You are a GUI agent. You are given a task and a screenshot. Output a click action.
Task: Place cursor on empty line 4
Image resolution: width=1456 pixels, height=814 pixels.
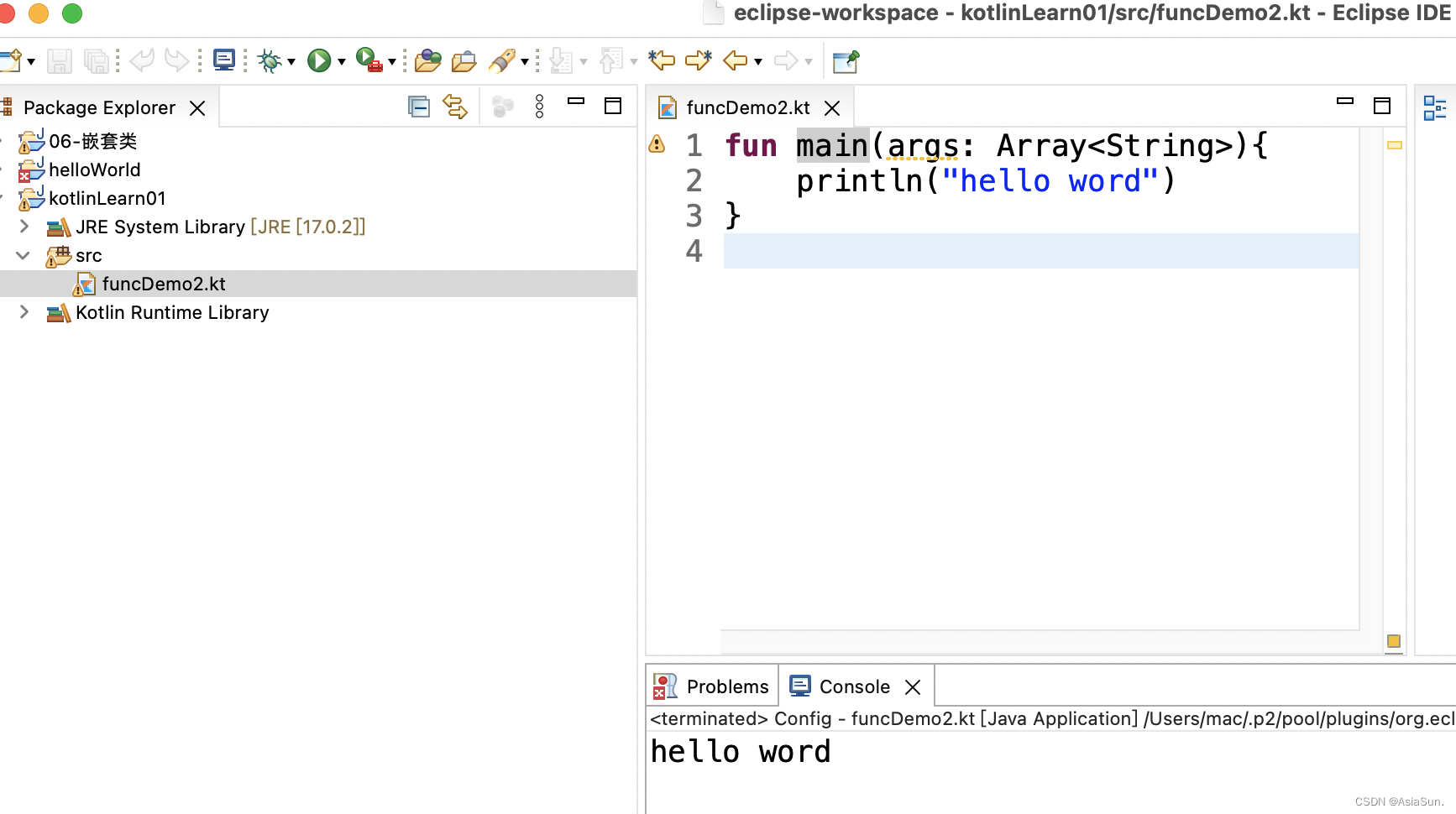pos(1041,251)
